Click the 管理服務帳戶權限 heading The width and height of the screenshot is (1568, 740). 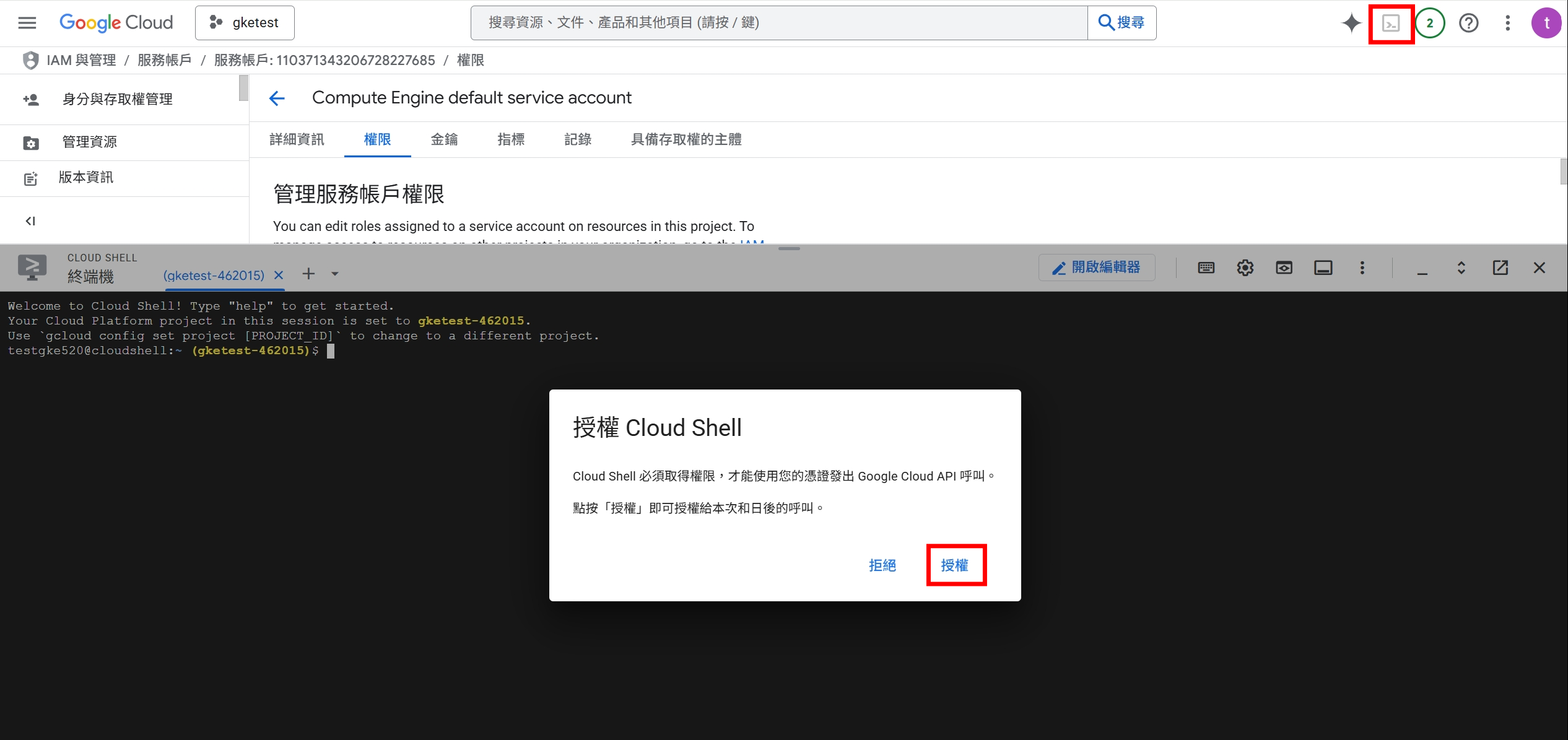tap(359, 194)
